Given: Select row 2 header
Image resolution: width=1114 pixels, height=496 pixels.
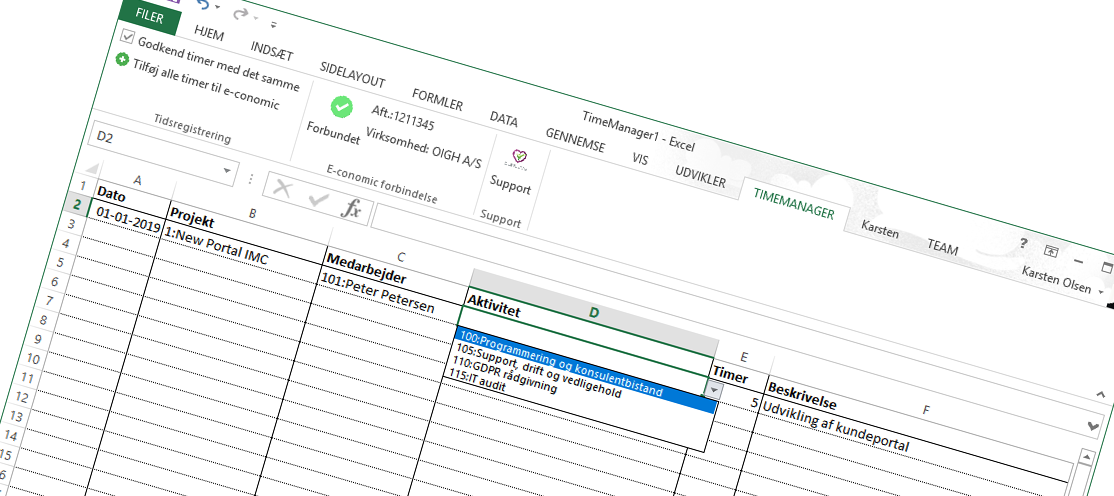Looking at the screenshot, I should point(75,205).
